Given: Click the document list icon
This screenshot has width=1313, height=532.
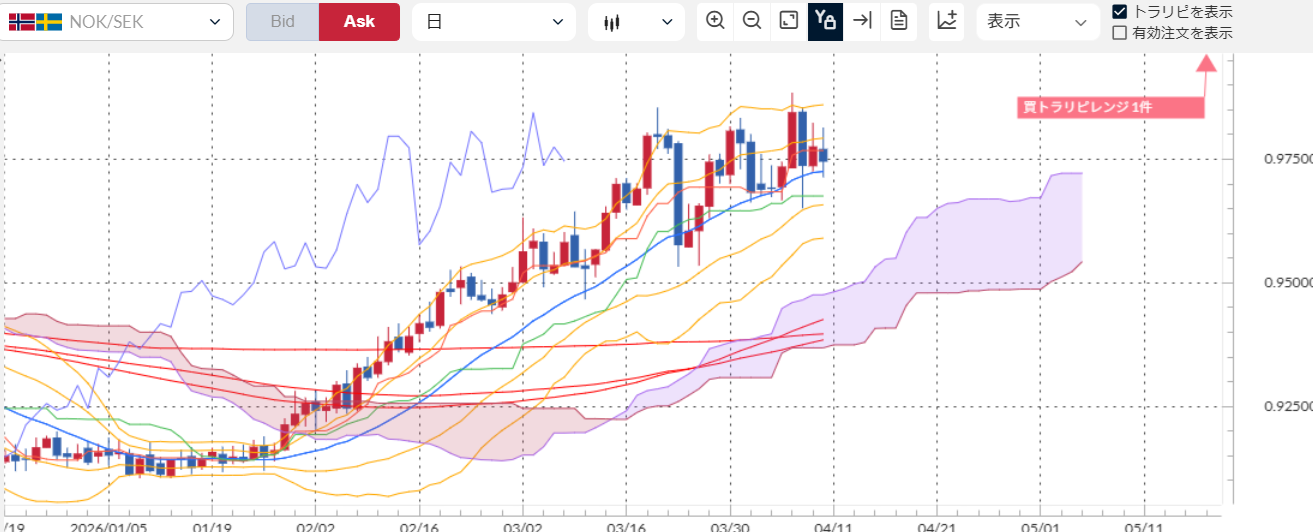Looking at the screenshot, I should (899, 21).
